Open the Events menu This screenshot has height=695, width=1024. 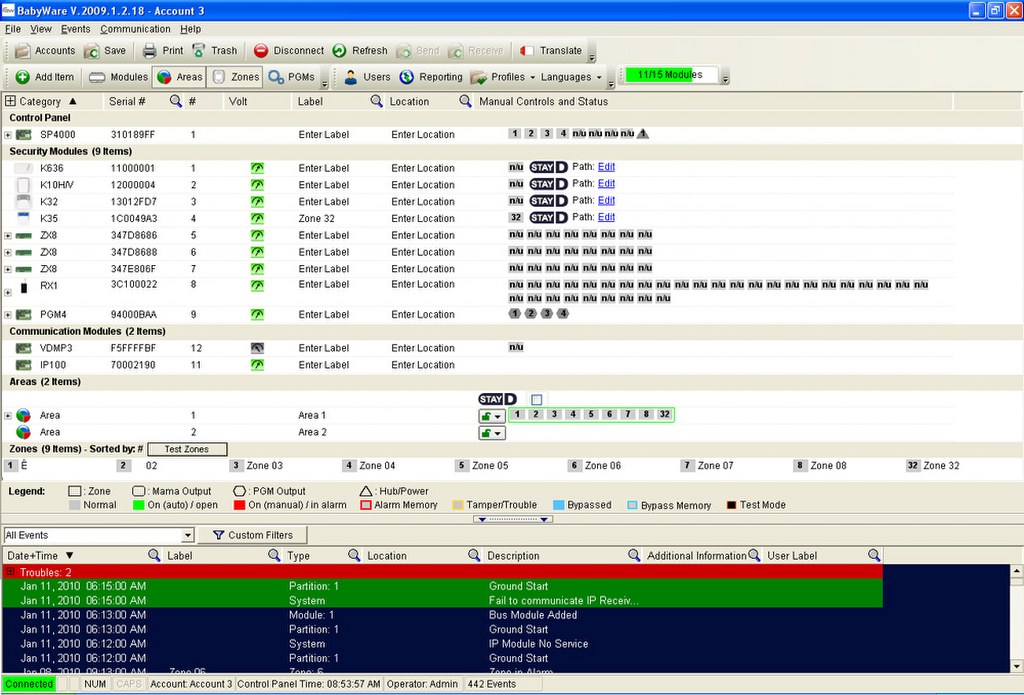(75, 29)
